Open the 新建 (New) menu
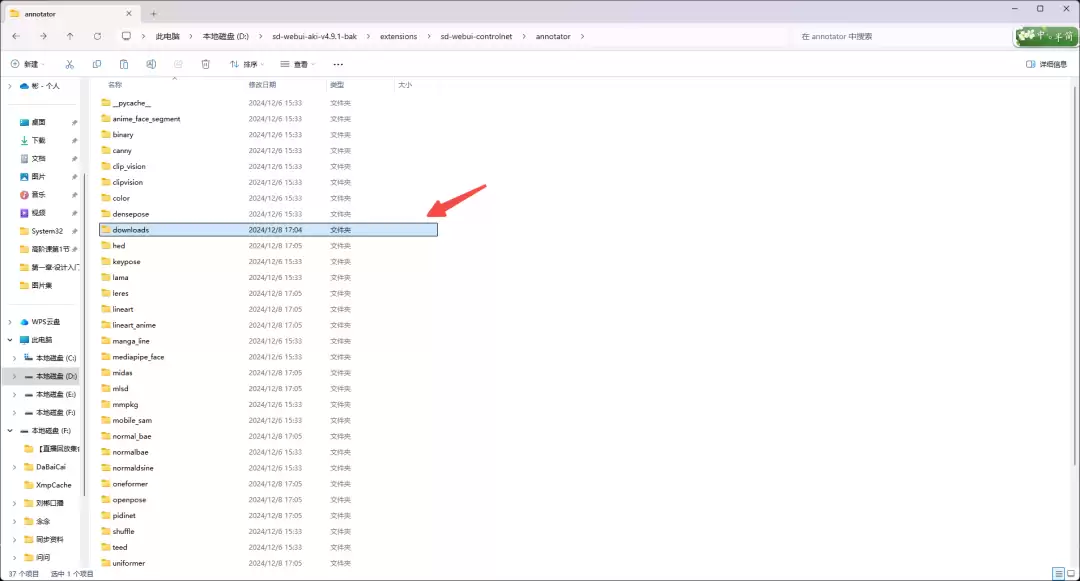The width and height of the screenshot is (1080, 581). click(30, 64)
